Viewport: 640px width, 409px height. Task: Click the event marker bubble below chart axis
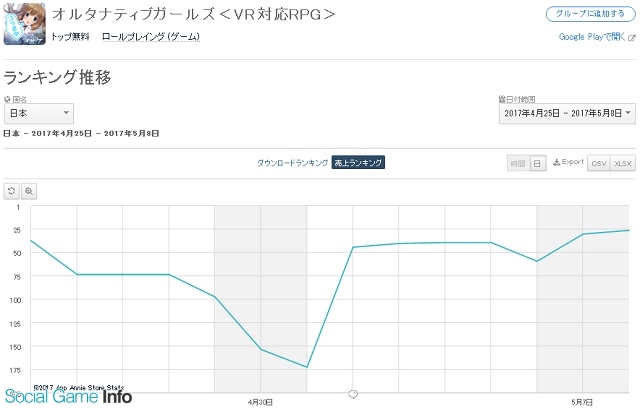353,394
